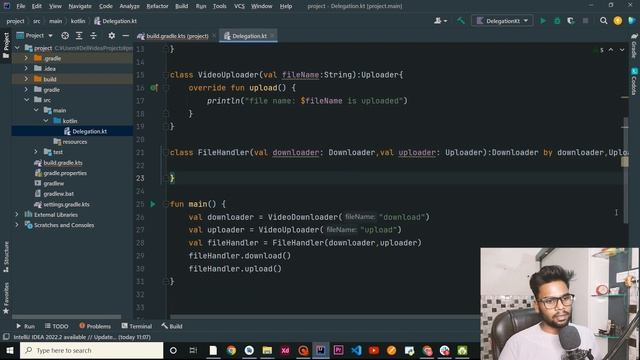Open Project view selector dropdown
The width and height of the screenshot is (640, 360).
34,36
